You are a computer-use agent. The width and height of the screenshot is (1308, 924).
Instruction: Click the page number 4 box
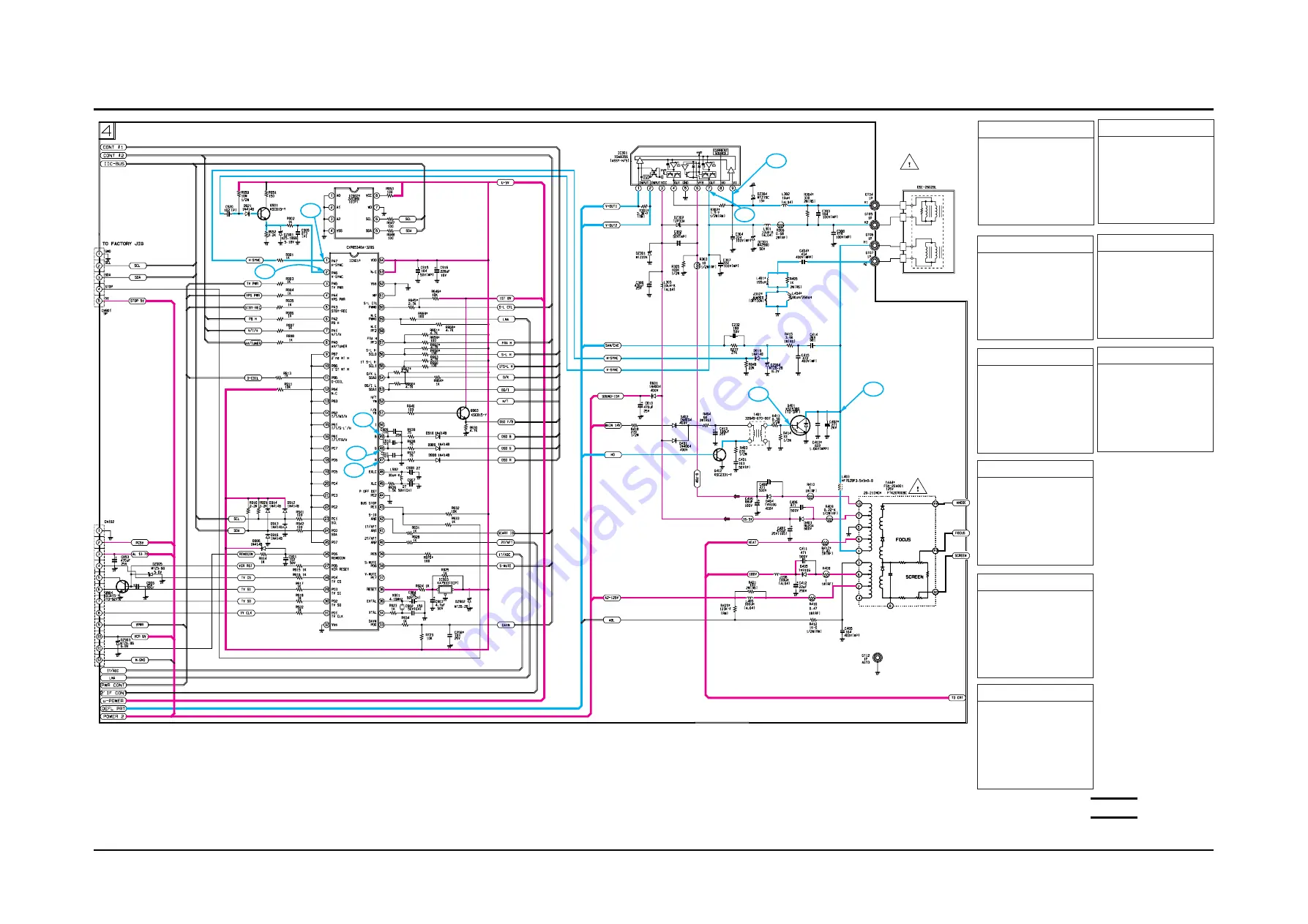108,131
